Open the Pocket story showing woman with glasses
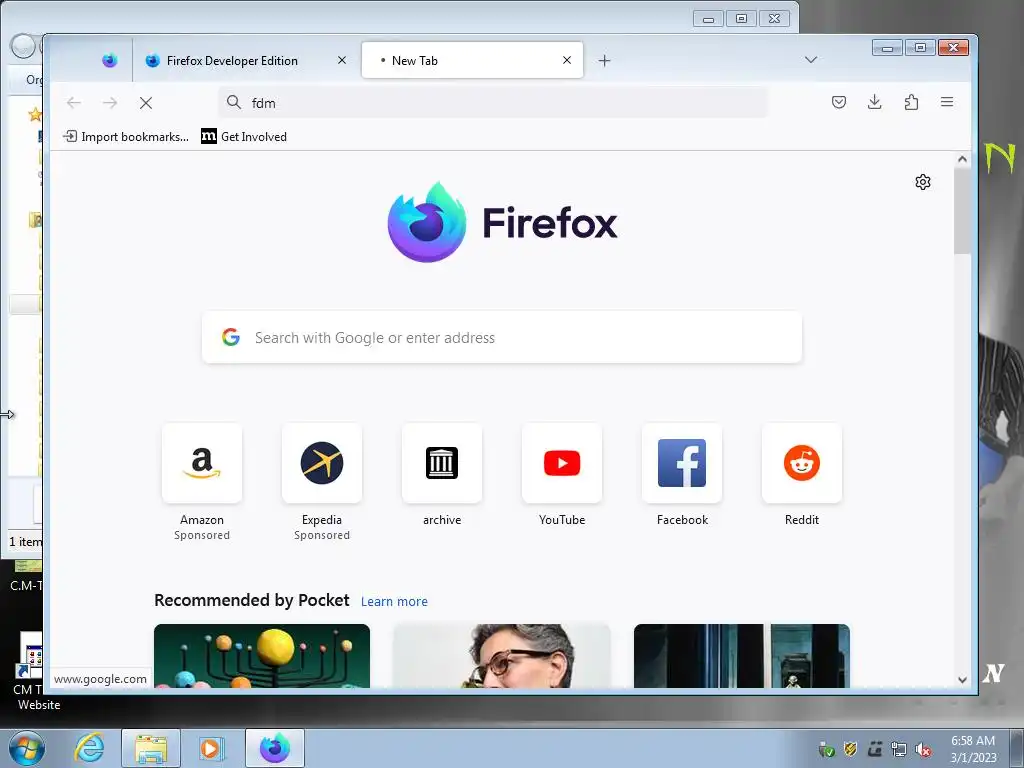Screen dimensions: 1024x768 pos(502,656)
